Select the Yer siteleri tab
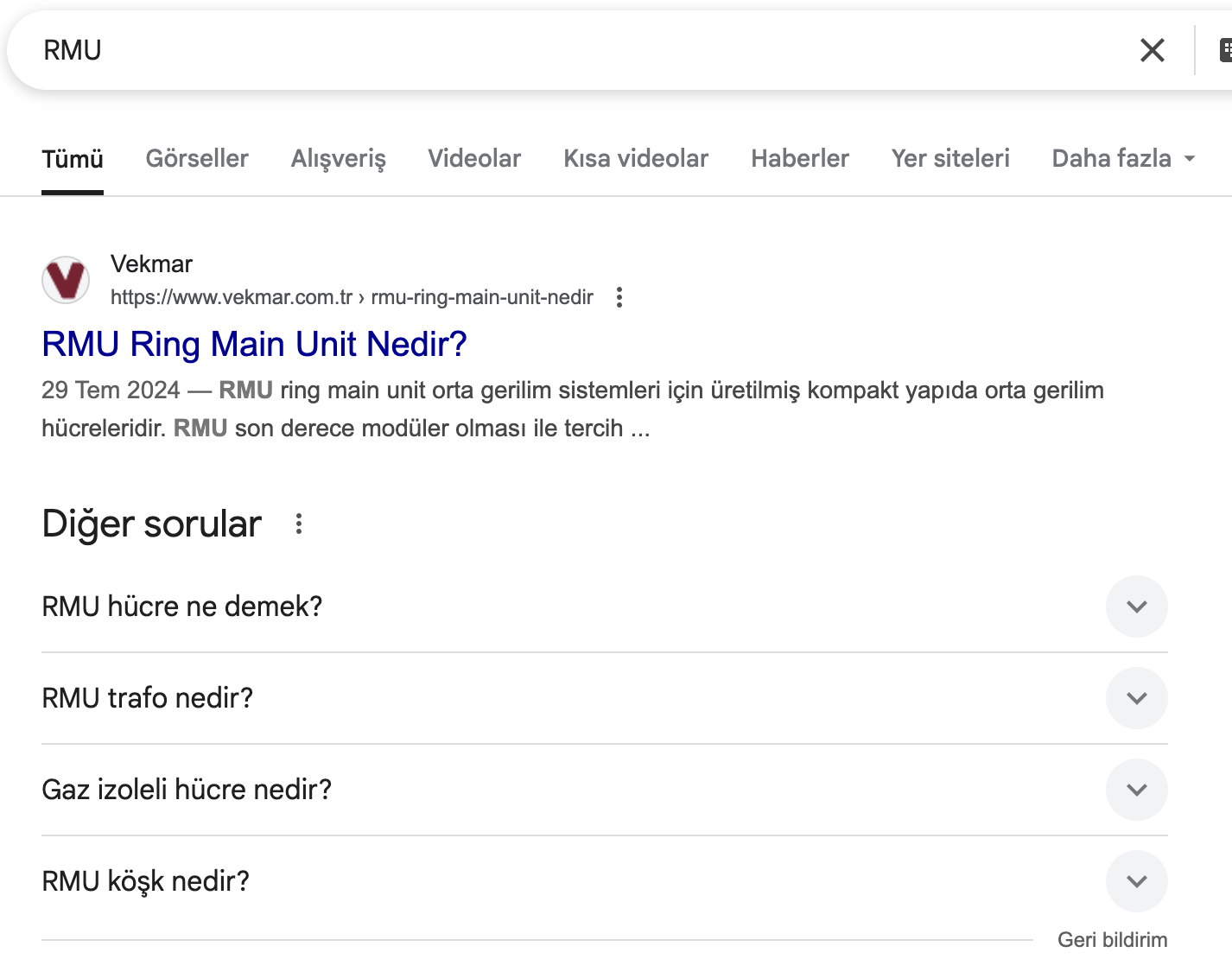This screenshot has width=1232, height=959. coord(949,159)
